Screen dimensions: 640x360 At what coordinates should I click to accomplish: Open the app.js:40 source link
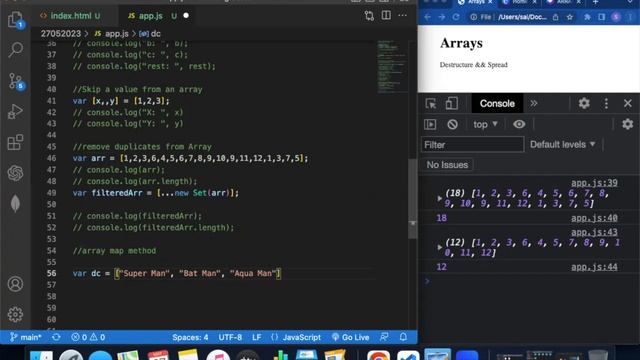point(594,218)
